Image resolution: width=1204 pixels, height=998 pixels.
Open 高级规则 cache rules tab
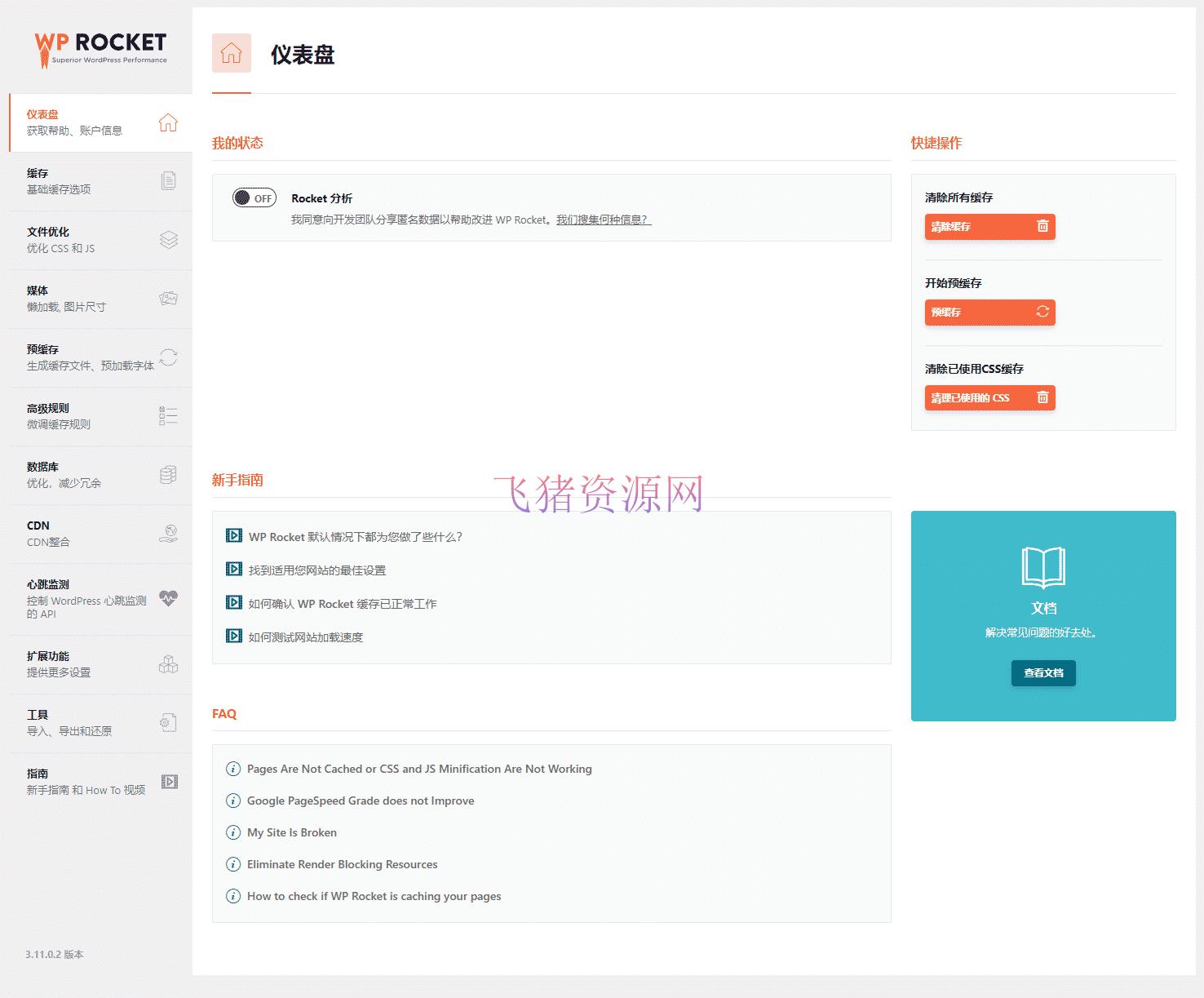100,416
